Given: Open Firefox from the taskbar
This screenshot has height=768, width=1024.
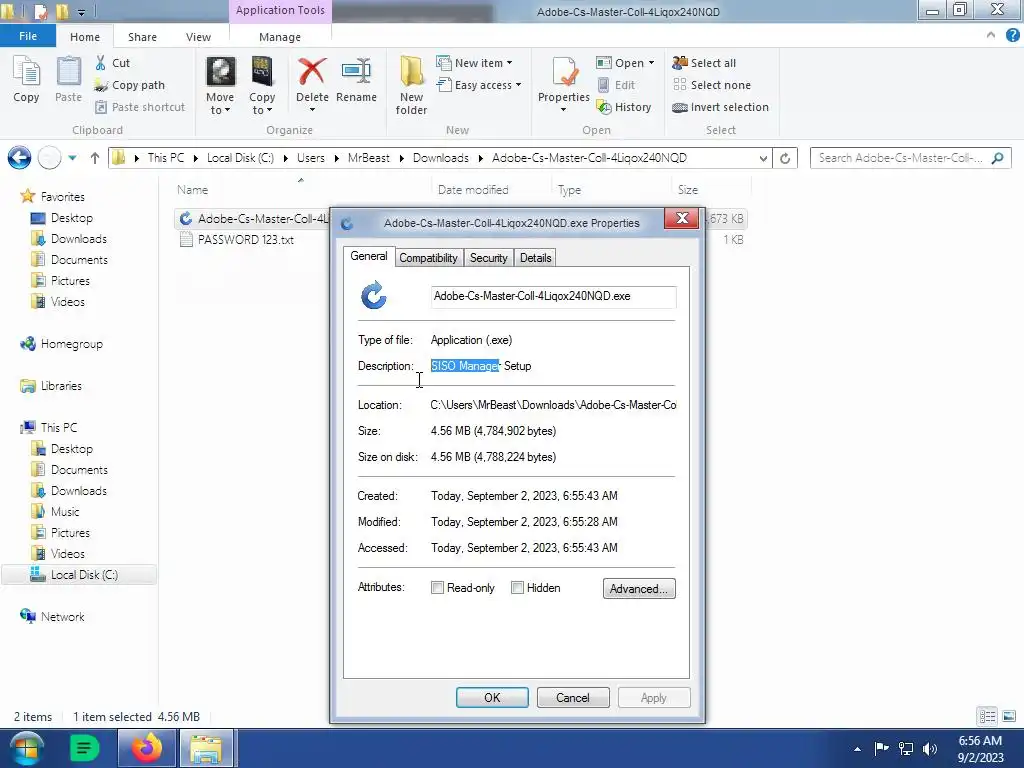Looking at the screenshot, I should point(147,748).
